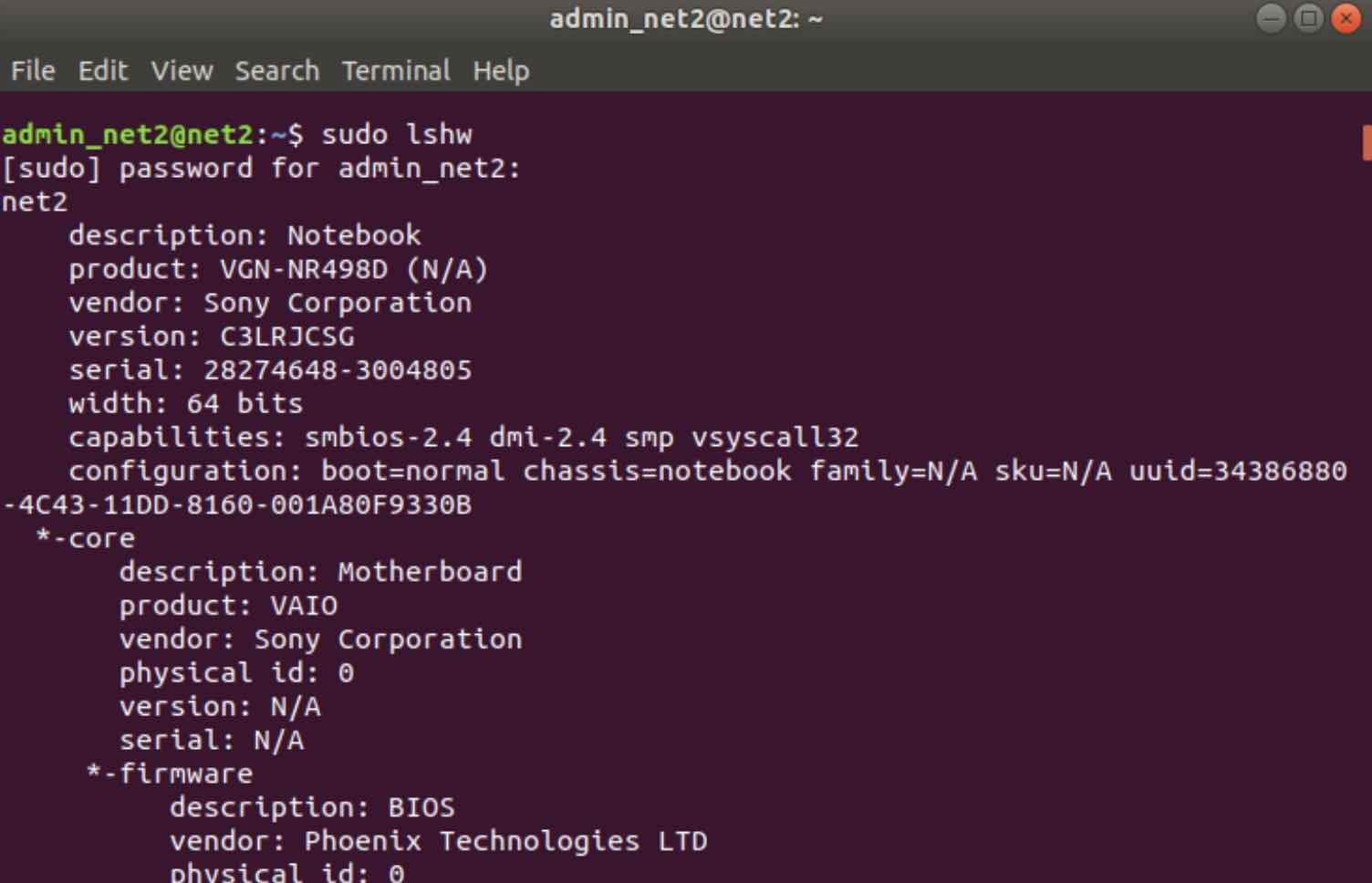Open the Search menu
Viewport: 1372px width, 883px height.
click(x=277, y=70)
